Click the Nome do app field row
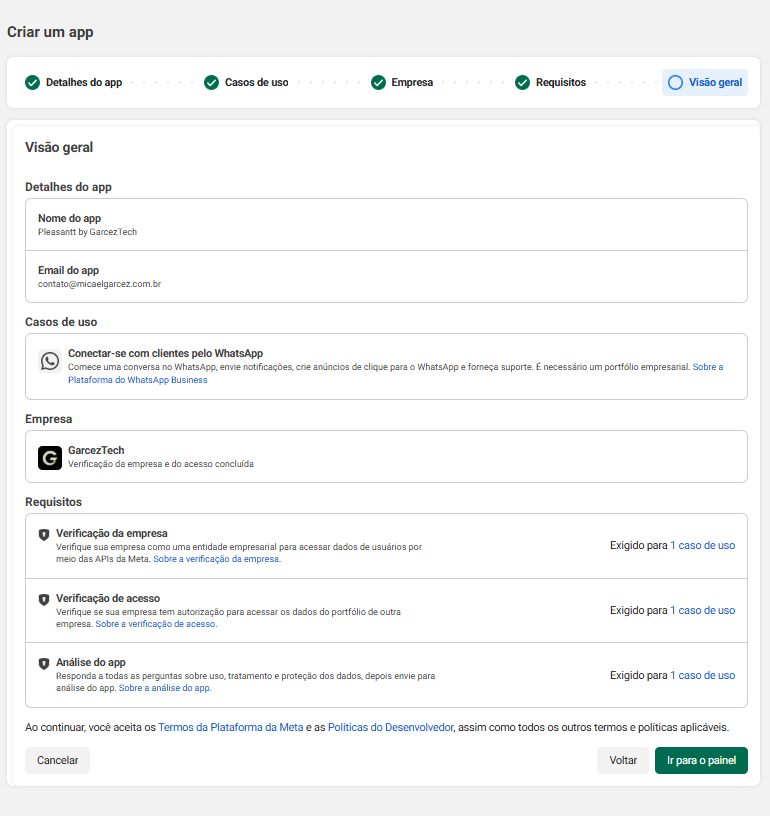The image size is (770, 816). (385, 225)
